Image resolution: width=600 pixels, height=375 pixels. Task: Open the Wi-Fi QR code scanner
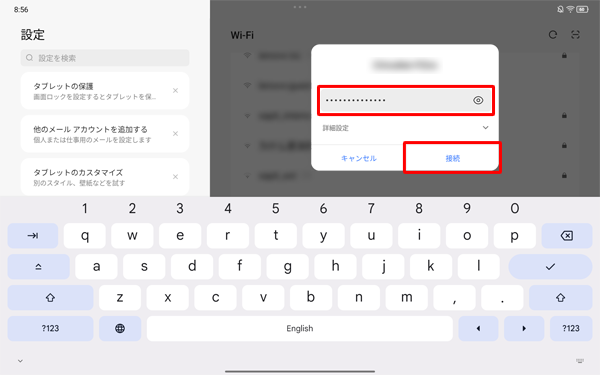click(x=575, y=35)
